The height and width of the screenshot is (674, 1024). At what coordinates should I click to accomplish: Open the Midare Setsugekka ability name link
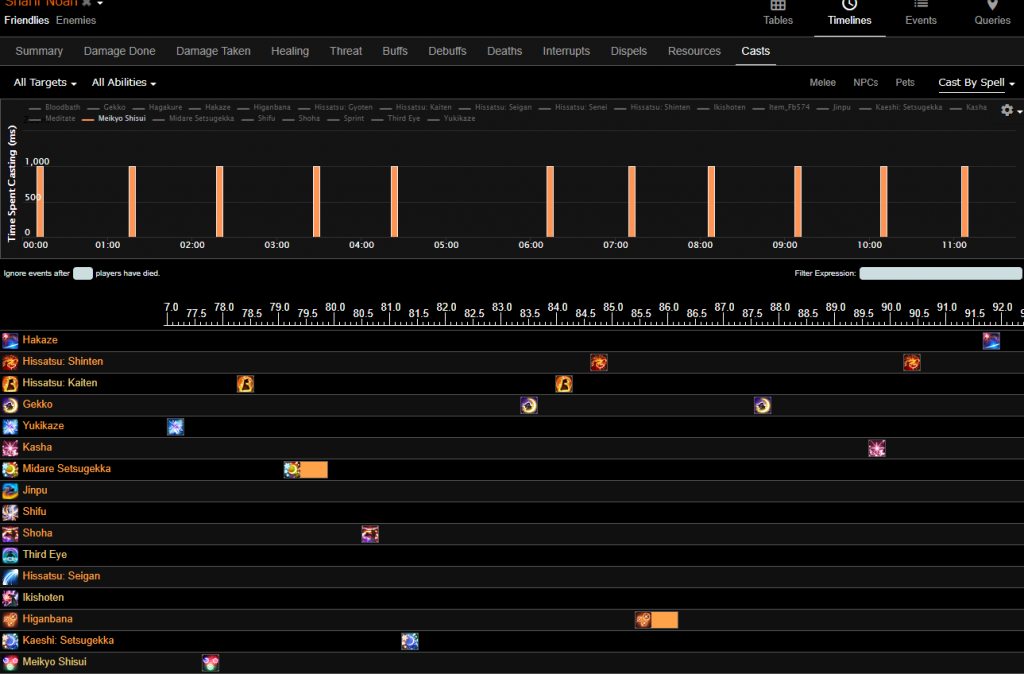[67, 469]
